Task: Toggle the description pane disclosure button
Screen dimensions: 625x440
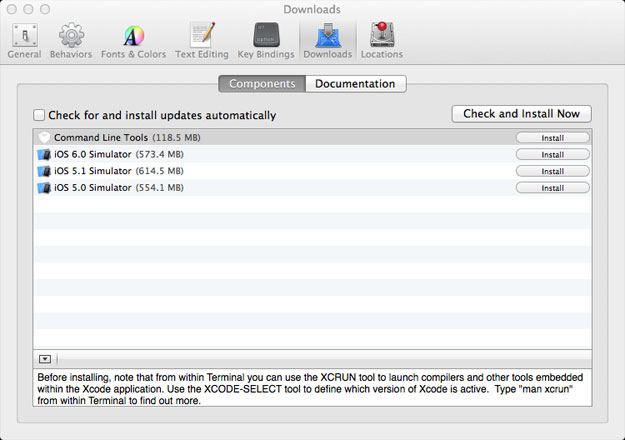Action: [x=45, y=359]
